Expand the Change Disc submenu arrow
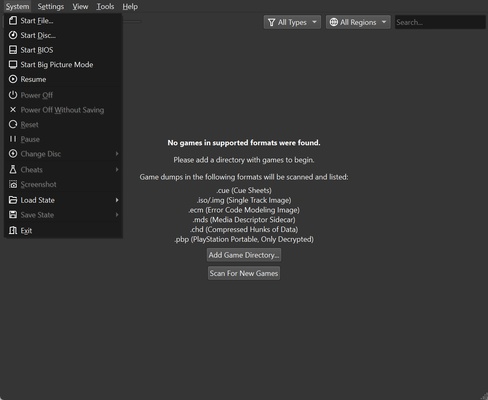The width and height of the screenshot is (488, 400). point(117,154)
